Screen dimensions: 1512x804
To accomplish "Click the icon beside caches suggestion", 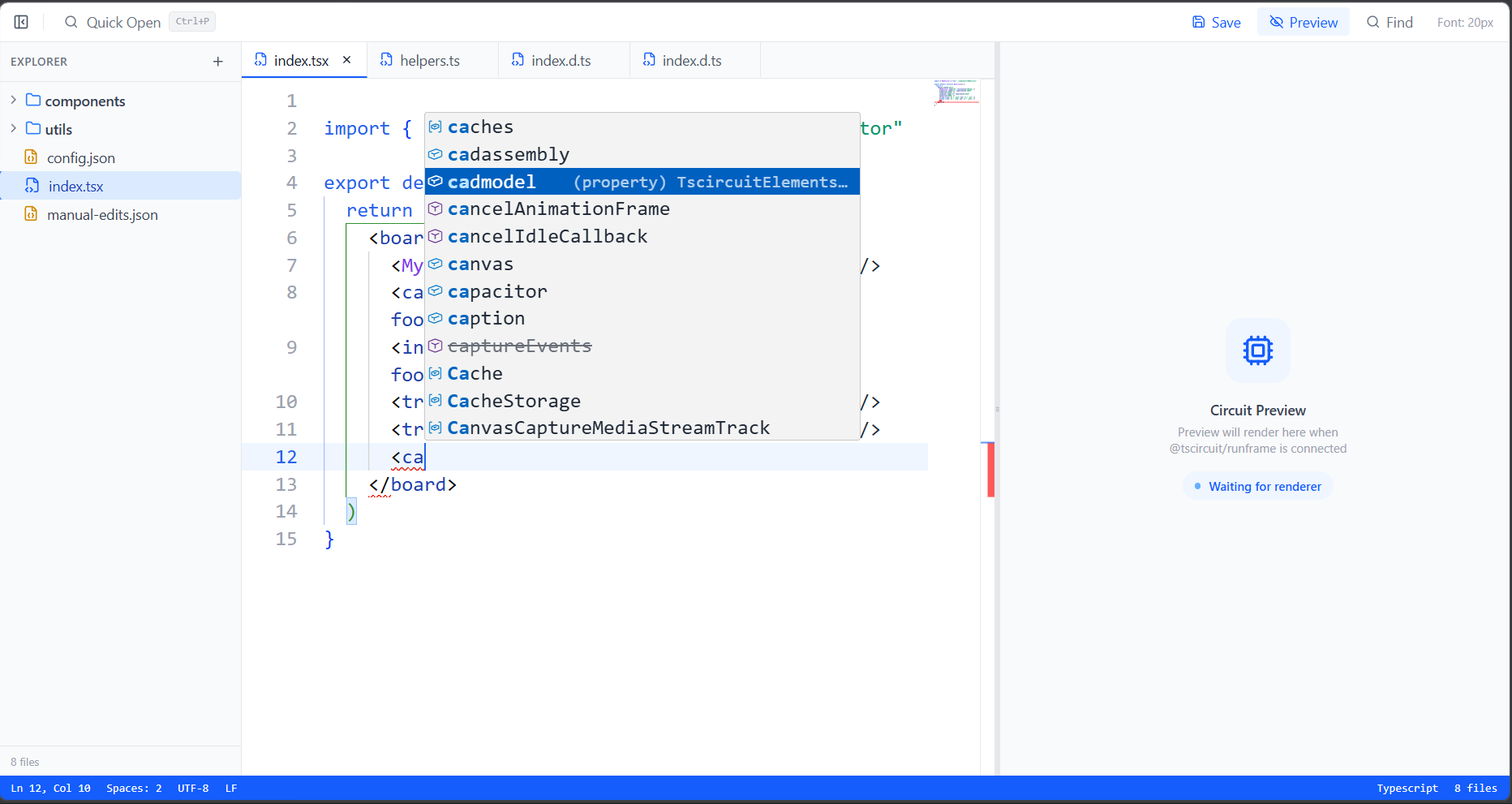I will (436, 127).
